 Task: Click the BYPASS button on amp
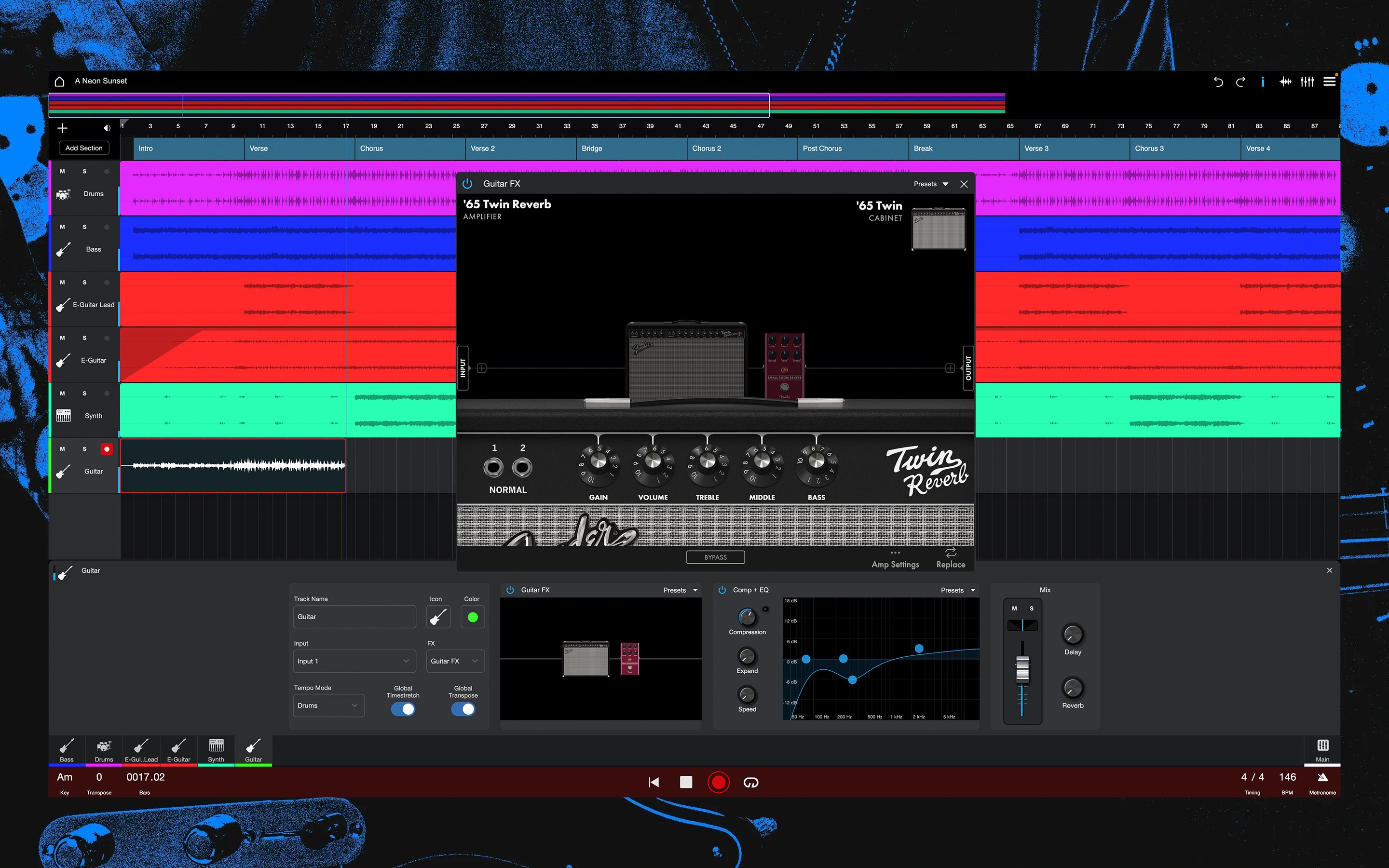point(715,557)
